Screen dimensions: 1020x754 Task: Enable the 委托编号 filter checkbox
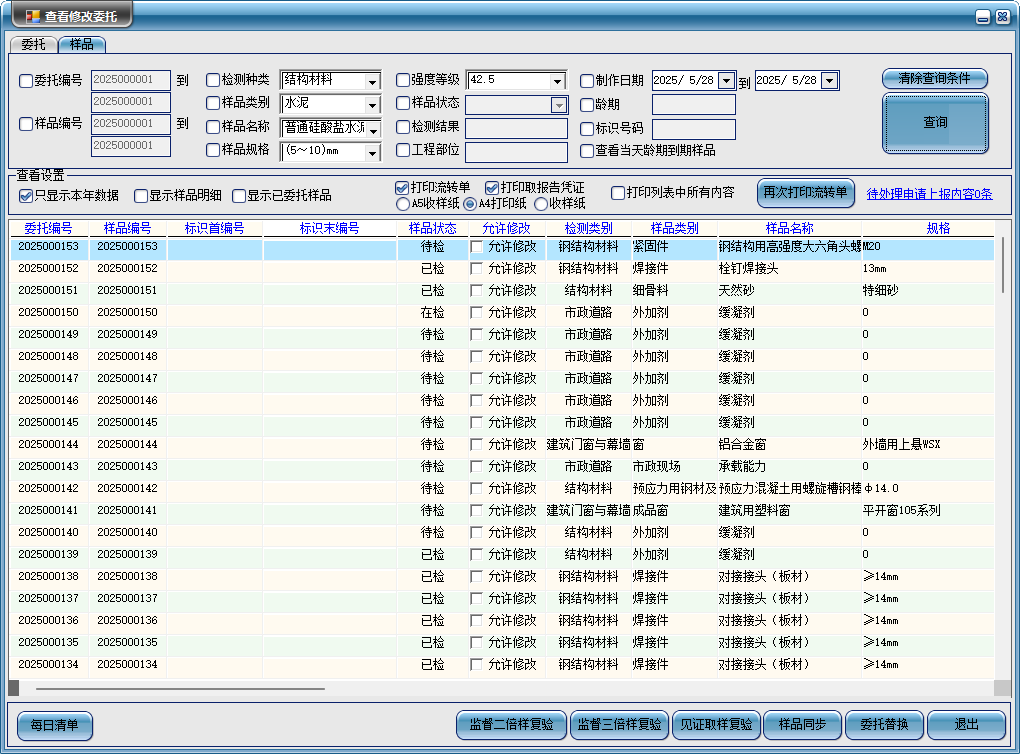pos(27,81)
